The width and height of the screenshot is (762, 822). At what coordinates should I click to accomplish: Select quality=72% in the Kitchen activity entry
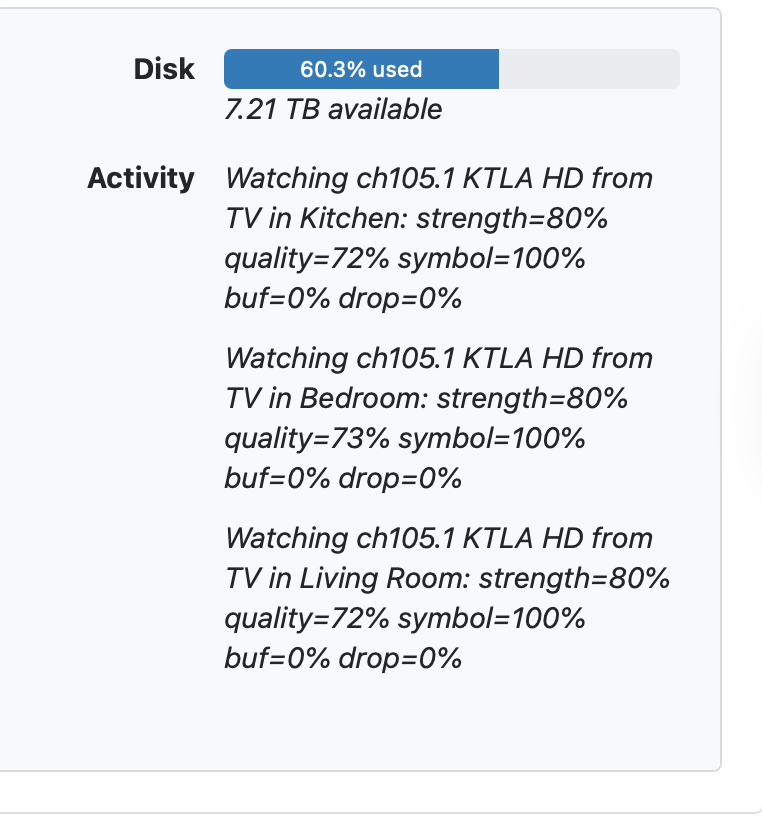[307, 259]
